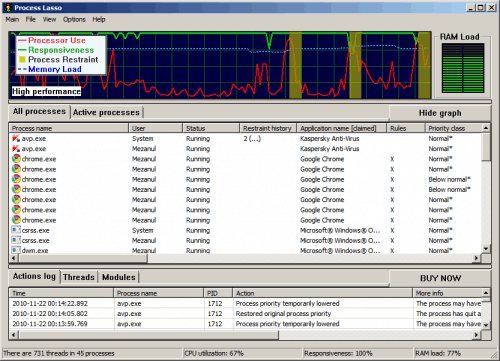
Task: Click the csrss.exe System row icon
Action: pyautogui.click(x=16, y=230)
